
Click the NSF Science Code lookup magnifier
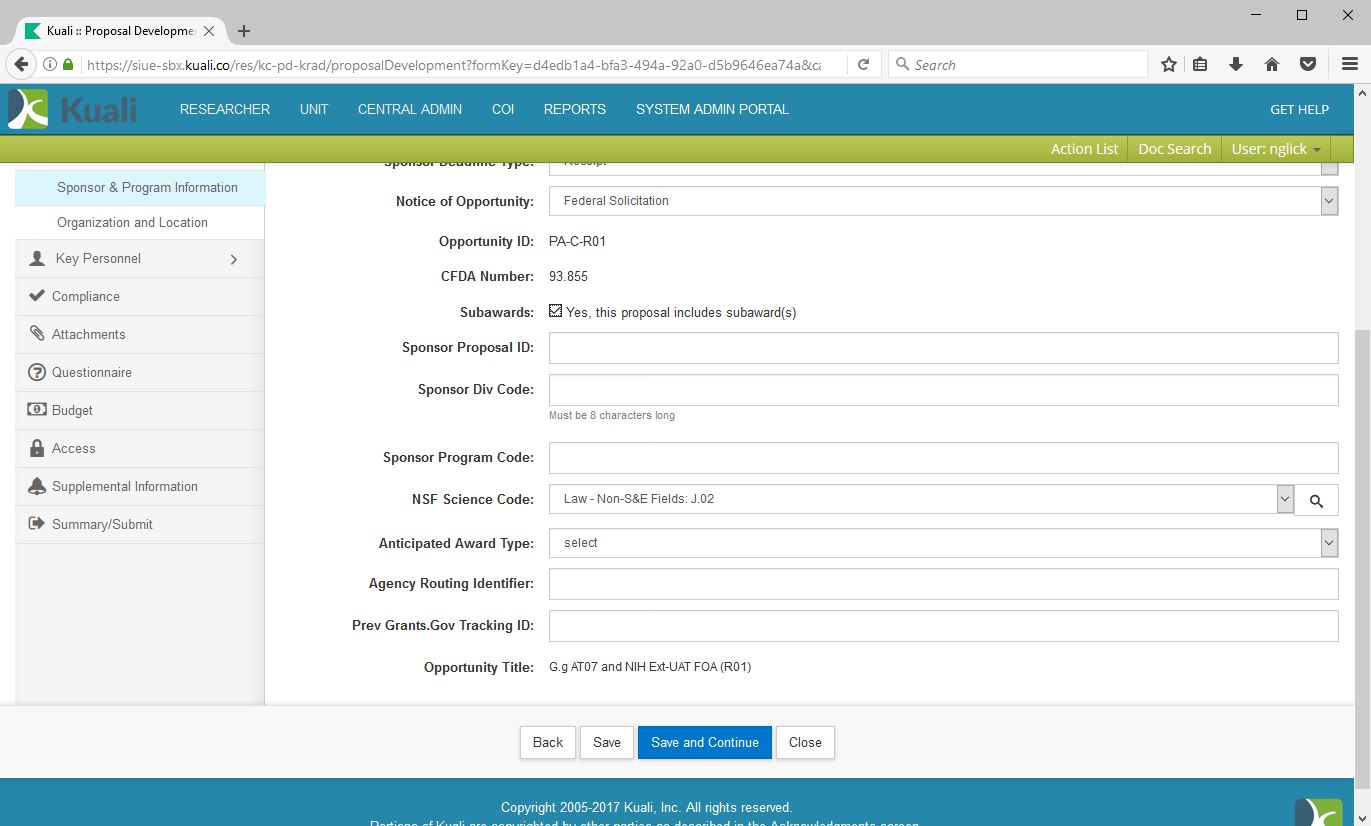click(1316, 501)
